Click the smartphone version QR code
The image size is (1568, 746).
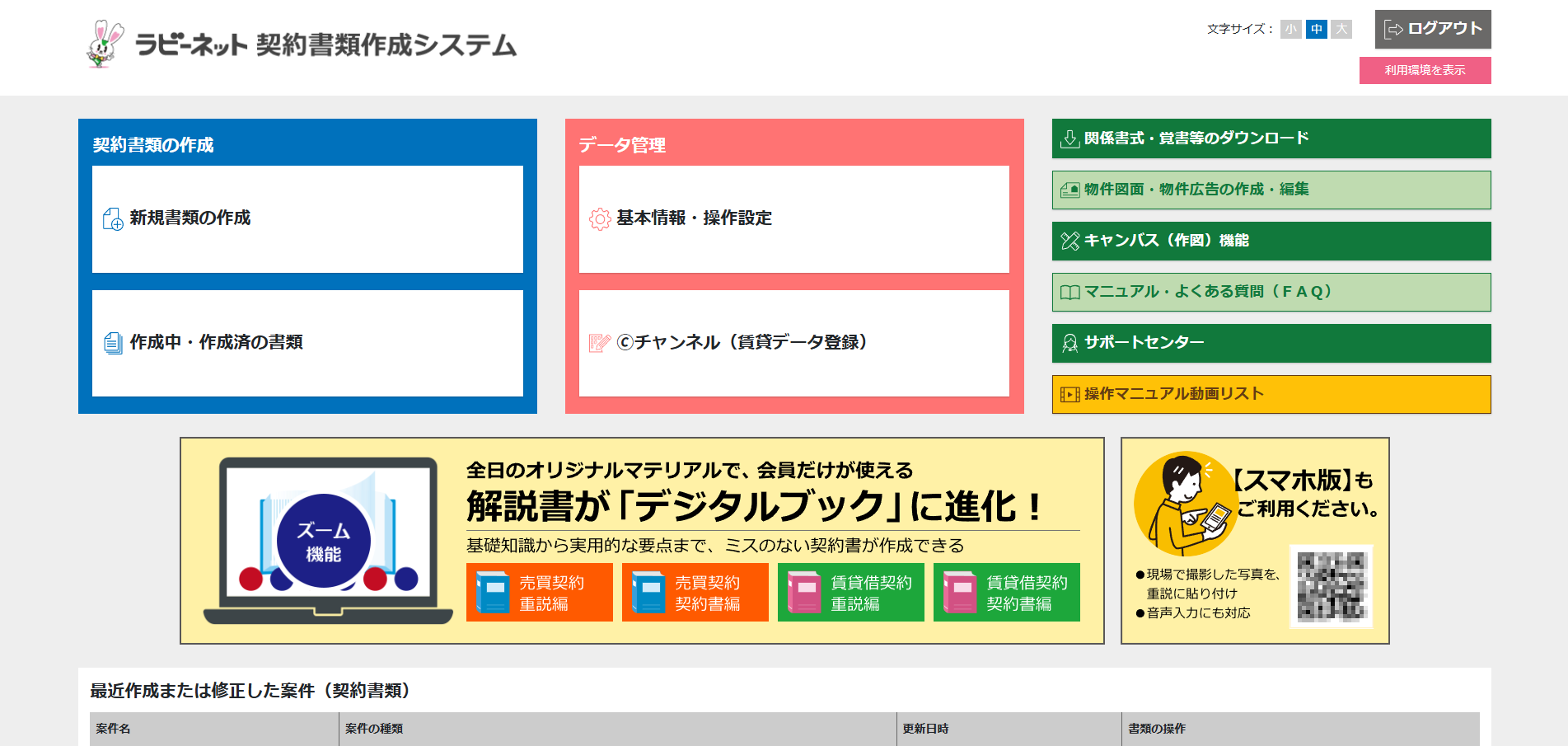(x=1331, y=586)
